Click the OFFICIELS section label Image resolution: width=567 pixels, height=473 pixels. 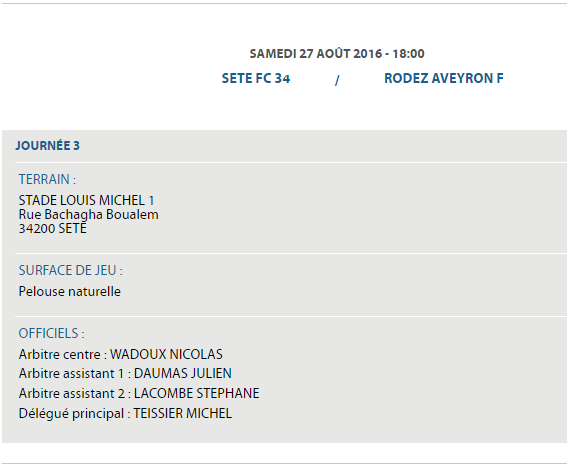tap(52, 333)
